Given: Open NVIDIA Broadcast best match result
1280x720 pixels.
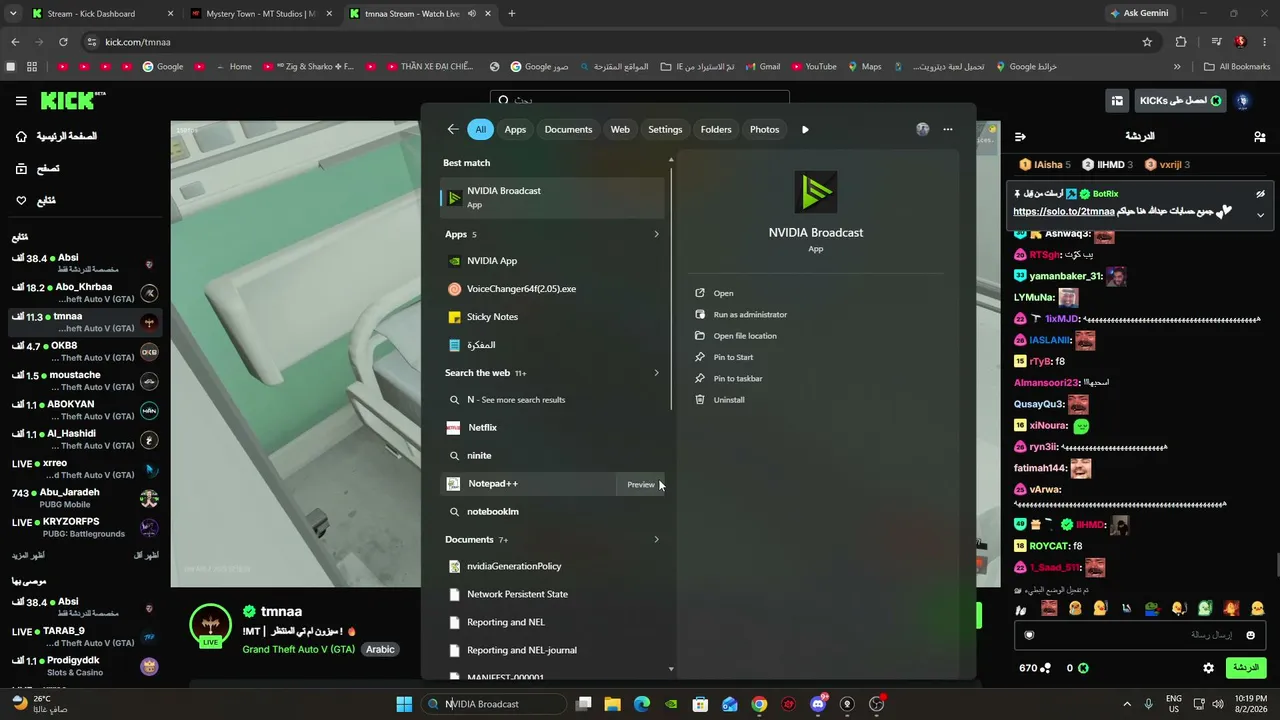Looking at the screenshot, I should [x=553, y=197].
